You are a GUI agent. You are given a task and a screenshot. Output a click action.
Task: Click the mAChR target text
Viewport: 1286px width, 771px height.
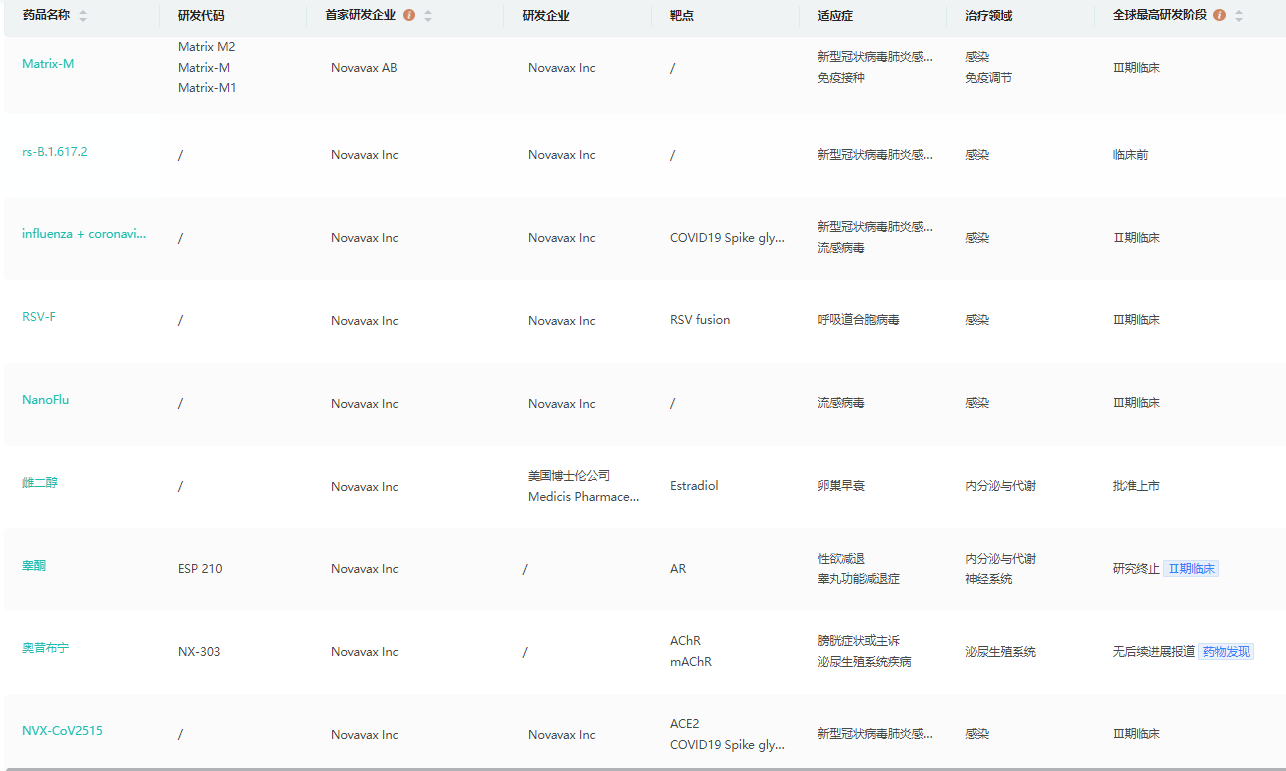pos(691,662)
